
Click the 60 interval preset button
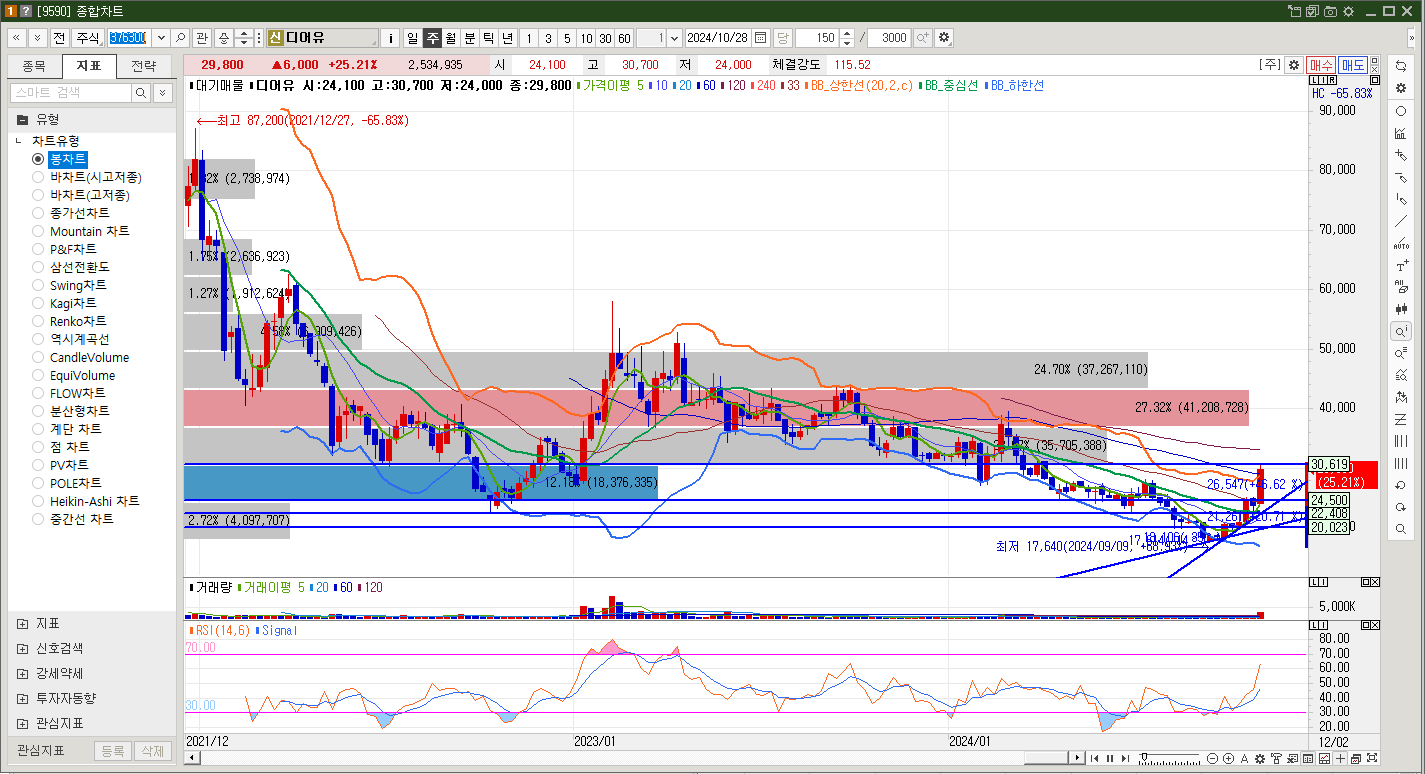[624, 38]
